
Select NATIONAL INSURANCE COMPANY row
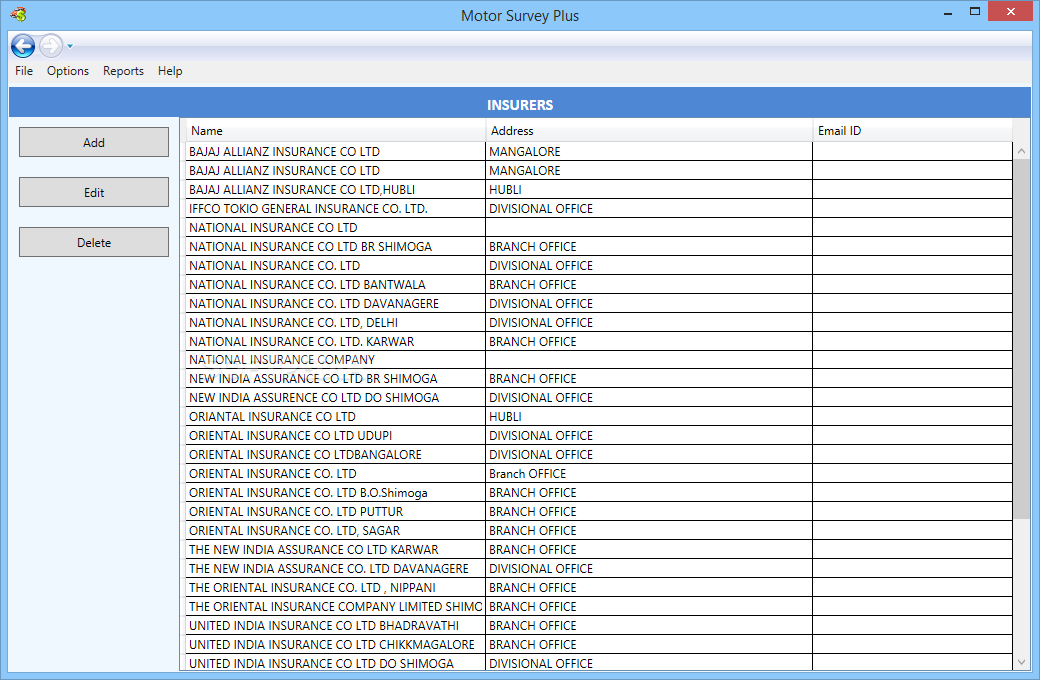click(x=599, y=360)
